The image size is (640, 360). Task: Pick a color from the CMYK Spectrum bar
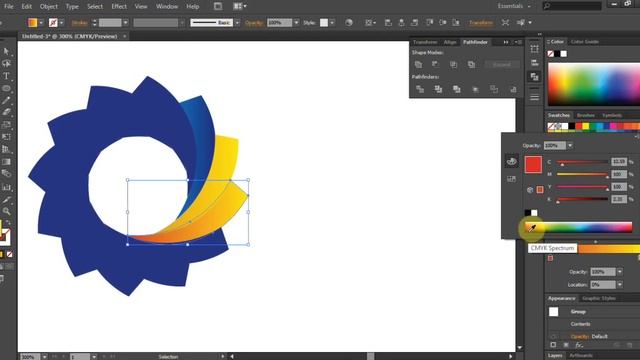[x=579, y=227]
